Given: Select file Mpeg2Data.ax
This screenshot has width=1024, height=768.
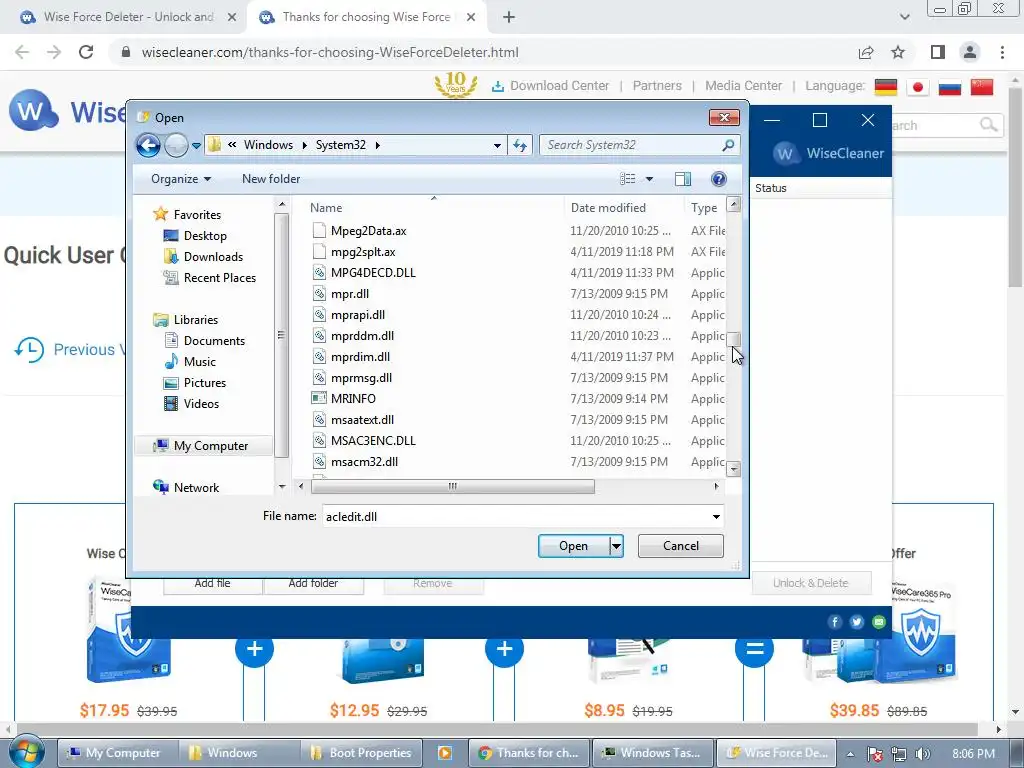Looking at the screenshot, I should (x=368, y=231).
